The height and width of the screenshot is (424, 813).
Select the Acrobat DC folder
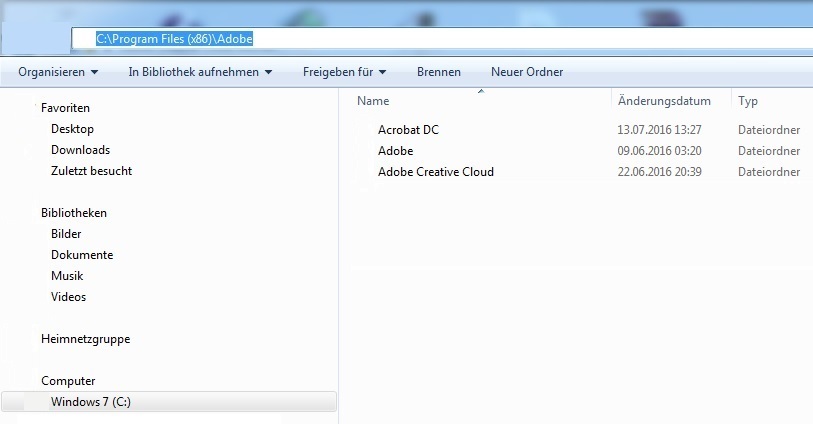click(408, 130)
